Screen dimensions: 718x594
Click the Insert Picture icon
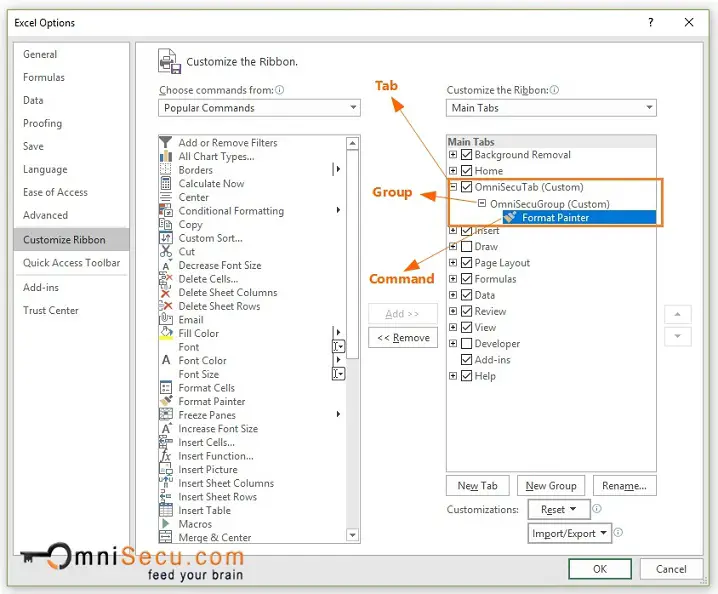[x=165, y=469]
